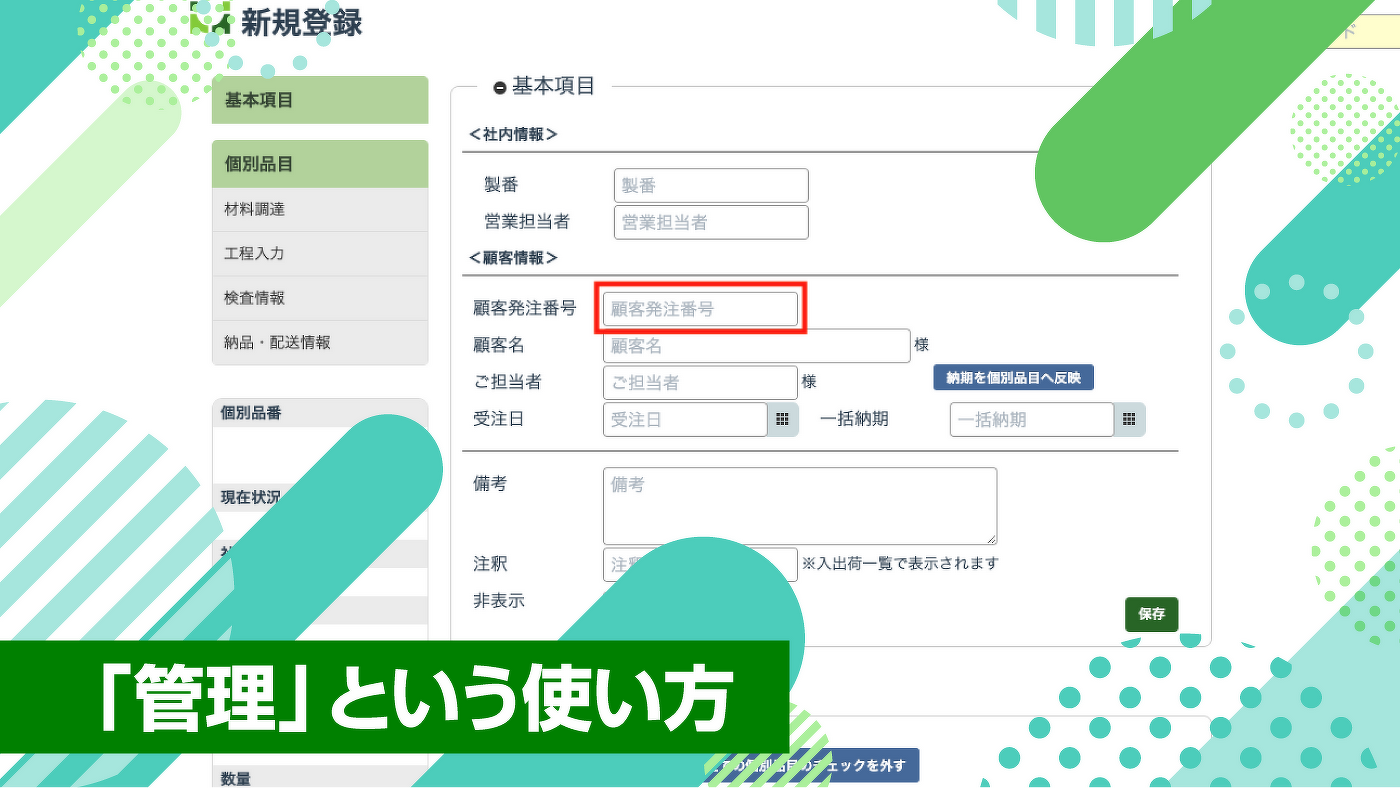This screenshot has width=1400, height=788.
Task: Click the highlighted 顧客発注番号 input field
Action: pos(700,310)
